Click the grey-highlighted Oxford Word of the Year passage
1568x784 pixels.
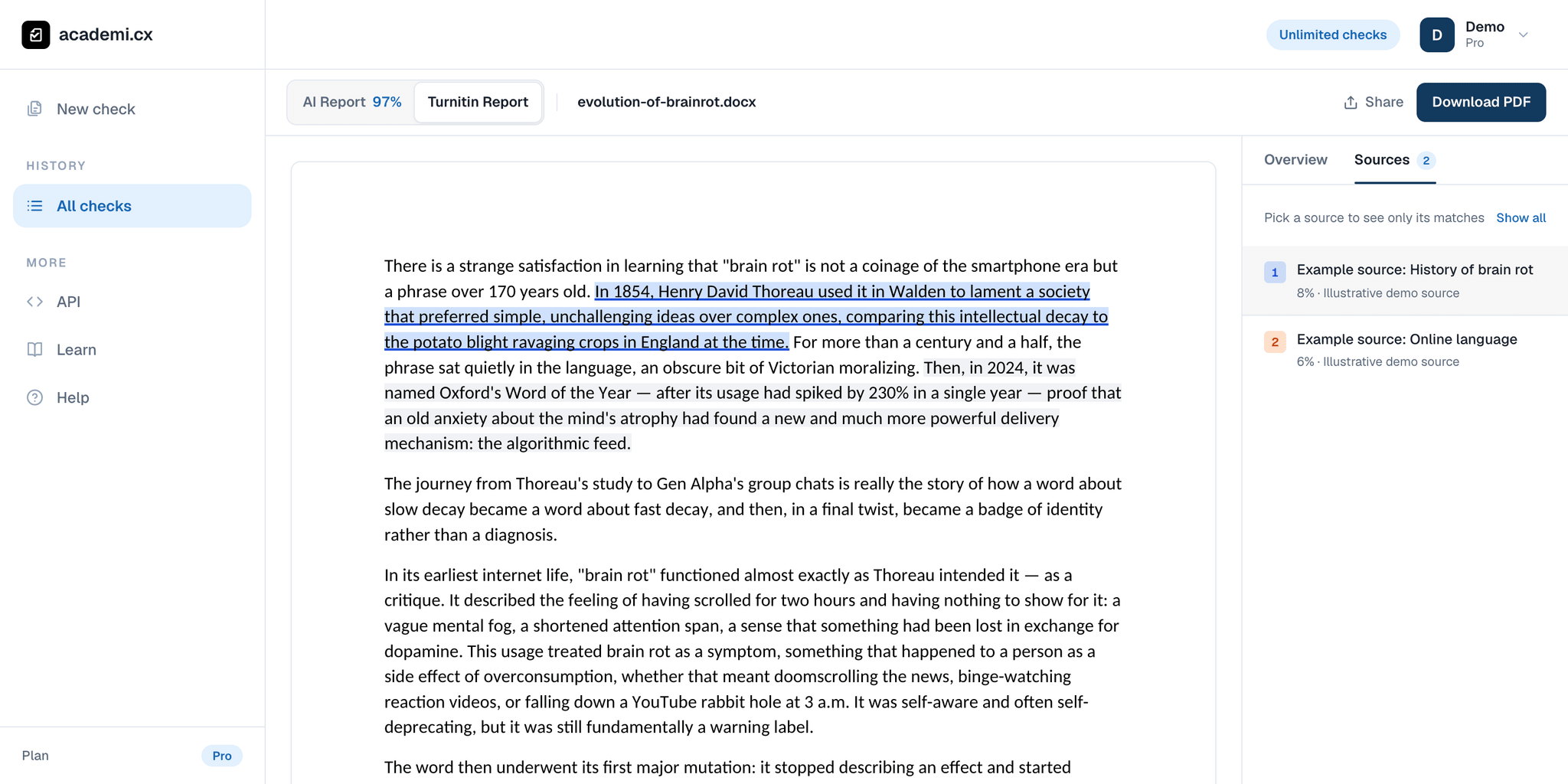pyautogui.click(x=752, y=406)
